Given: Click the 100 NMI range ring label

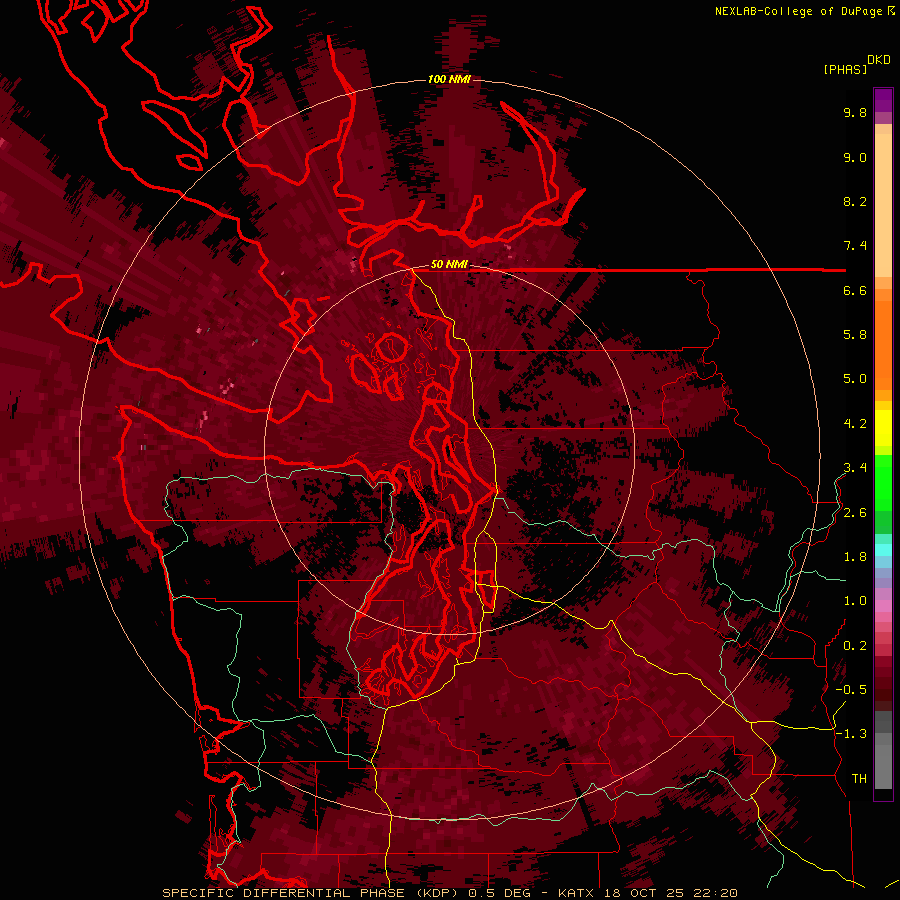Looking at the screenshot, I should pos(449,79).
